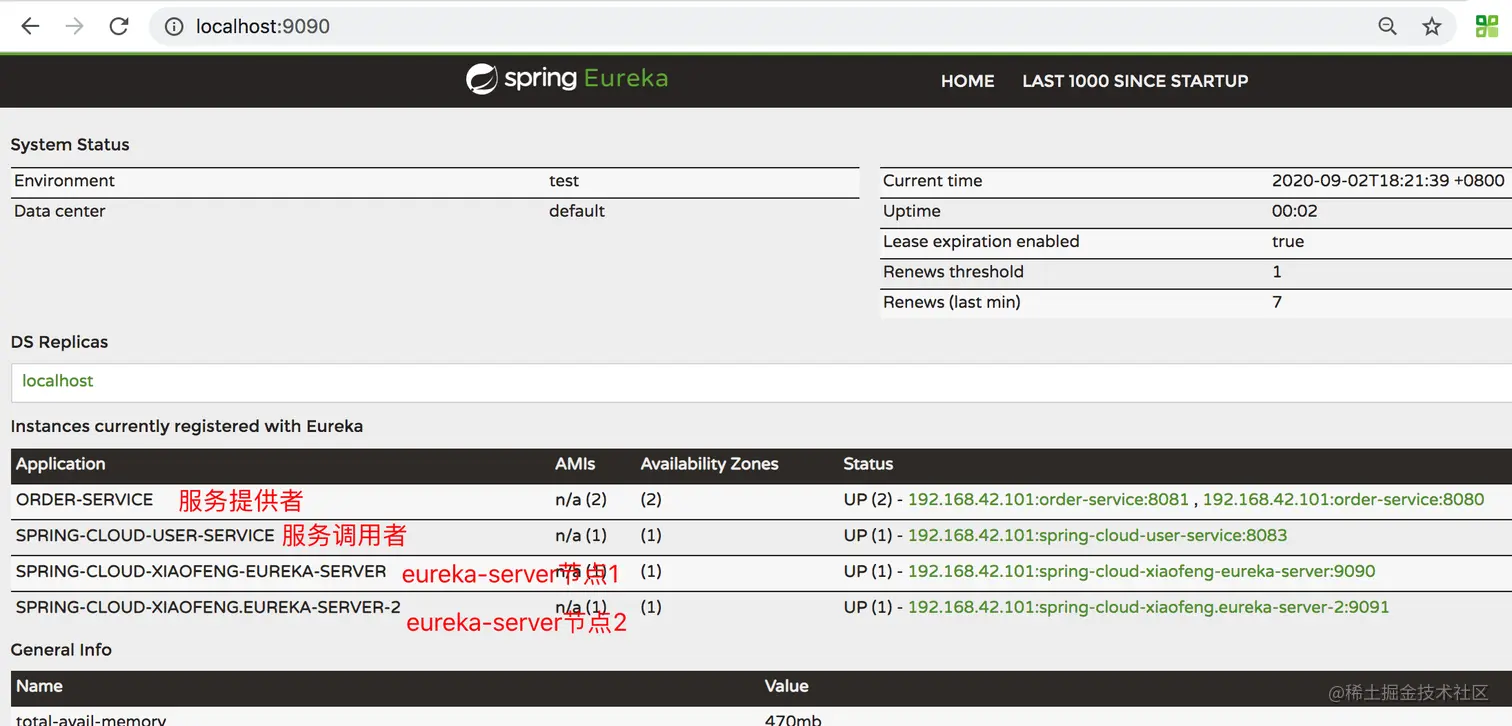Click the zoom magnifier icon in the address bar
1512x726 pixels.
[x=1387, y=27]
